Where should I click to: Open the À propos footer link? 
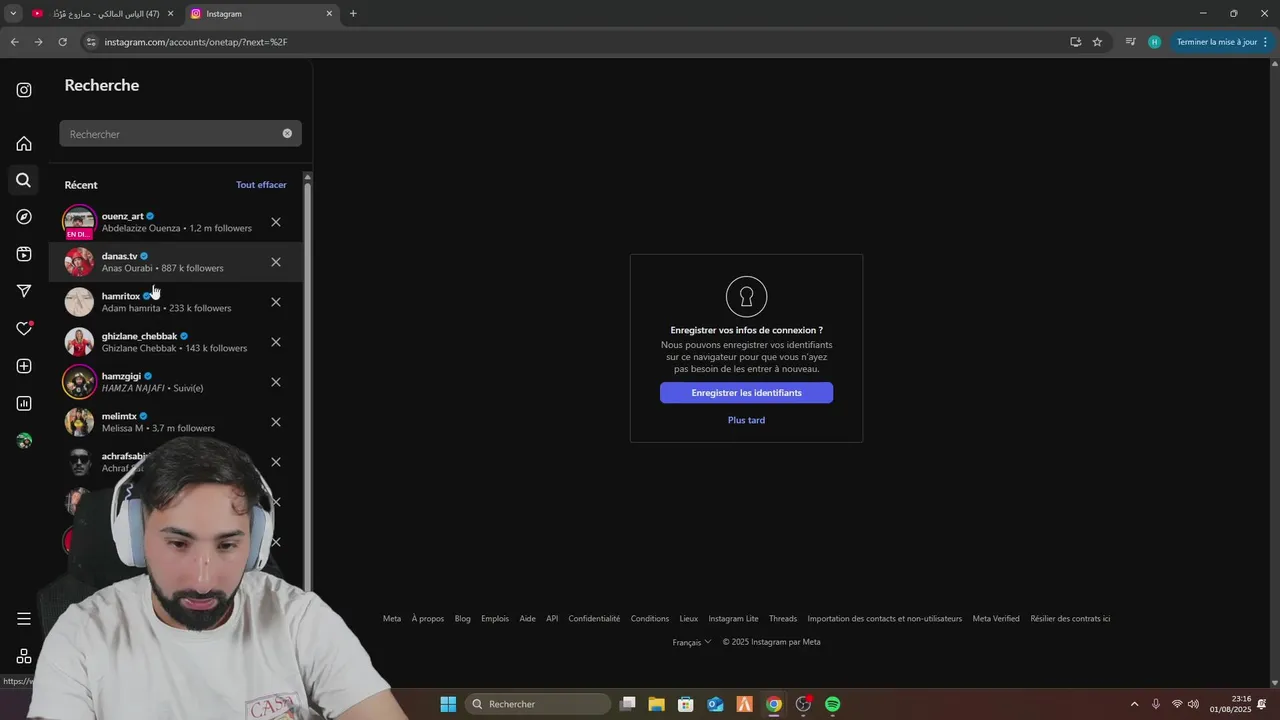428,618
